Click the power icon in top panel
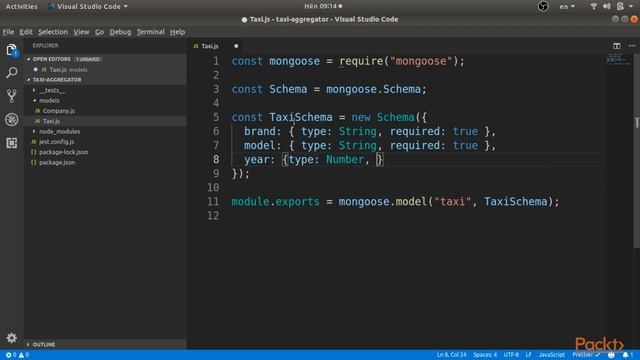Screen dimensions: 640x360 tap(620, 6)
